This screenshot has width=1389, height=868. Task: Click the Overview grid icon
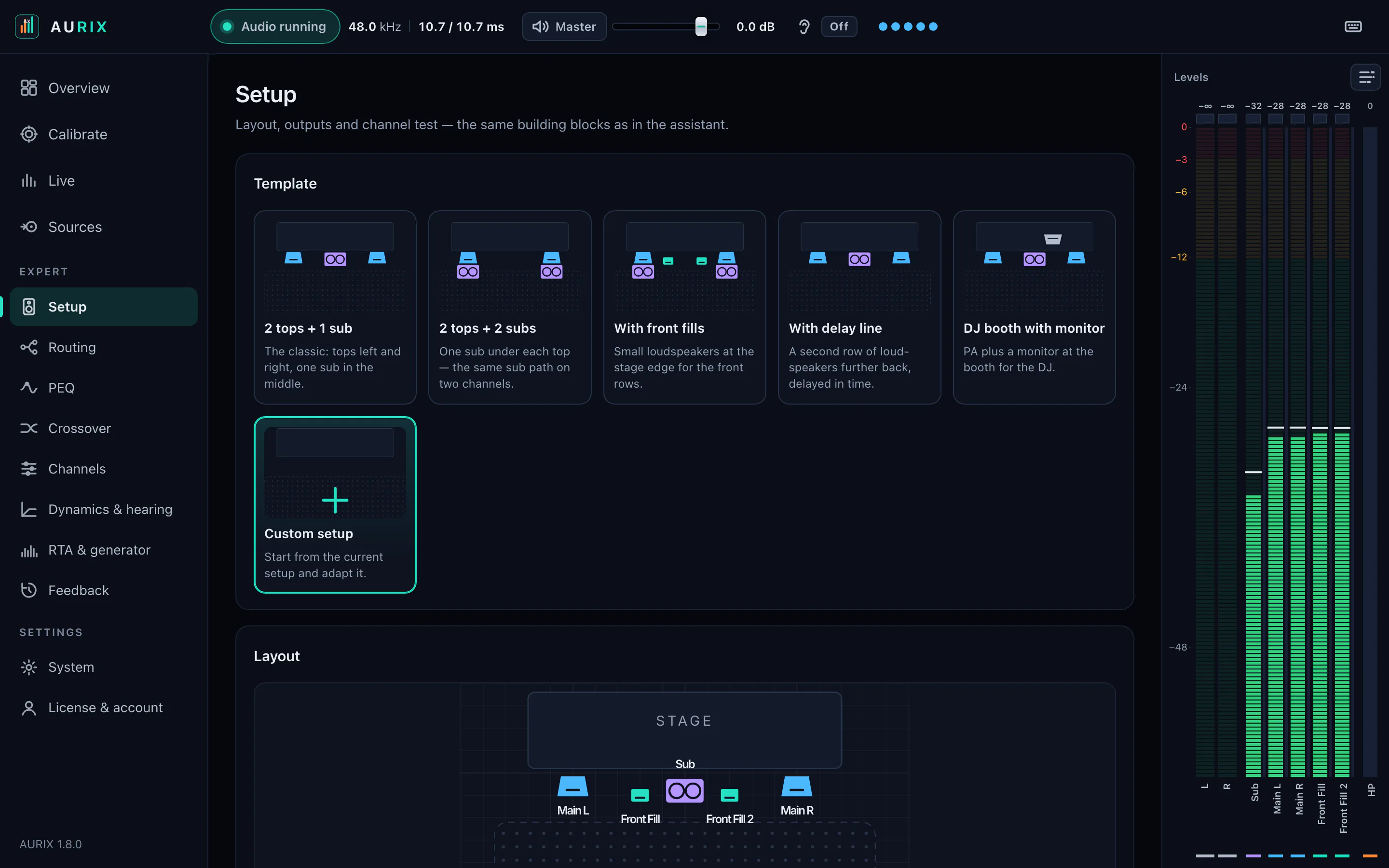(29, 88)
